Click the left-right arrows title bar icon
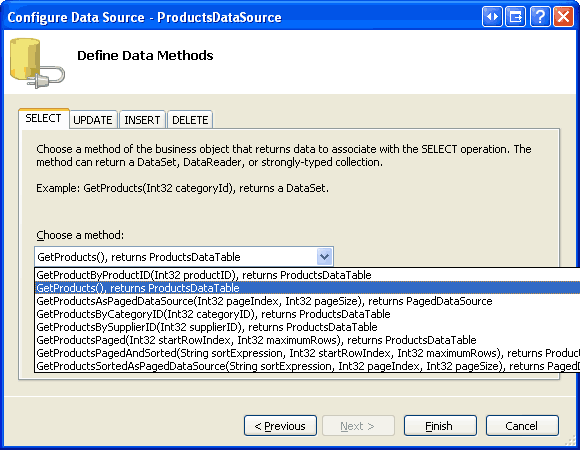Screen dimensions: 580x450 [x=492, y=17]
